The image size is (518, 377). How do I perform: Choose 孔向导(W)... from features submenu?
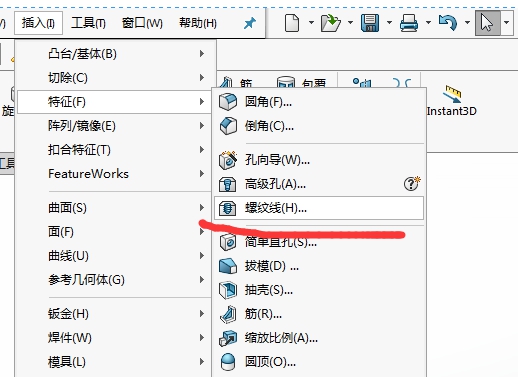coord(319,160)
